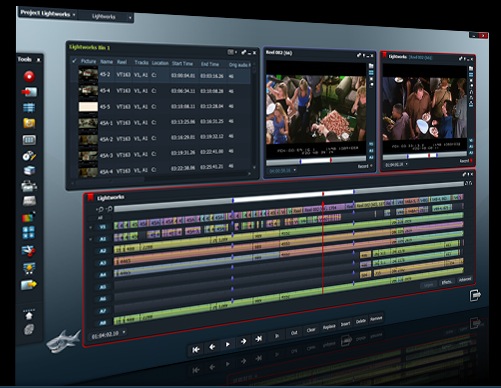This screenshot has height=388, width=501.
Task: Toggle the V1 video track selector
Action: [103, 227]
